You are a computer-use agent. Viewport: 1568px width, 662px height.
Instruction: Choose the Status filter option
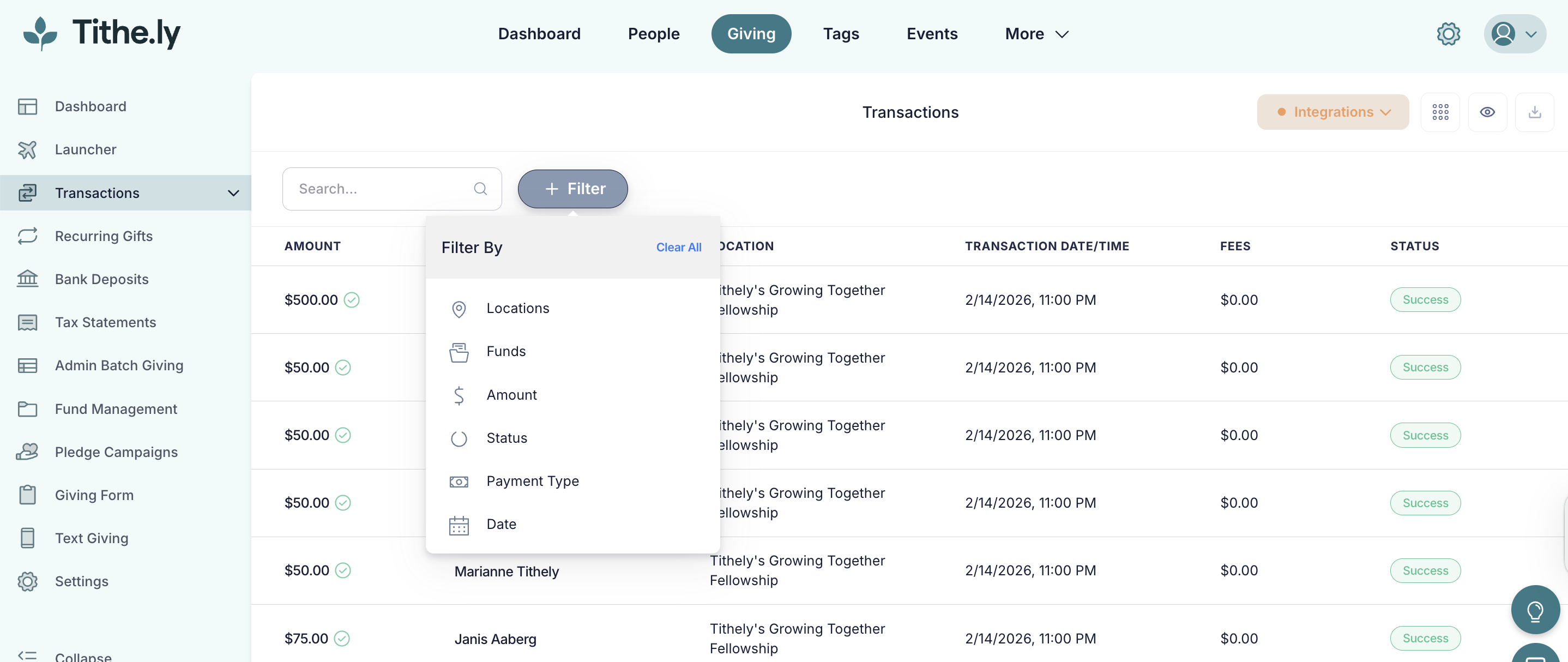pyautogui.click(x=573, y=438)
